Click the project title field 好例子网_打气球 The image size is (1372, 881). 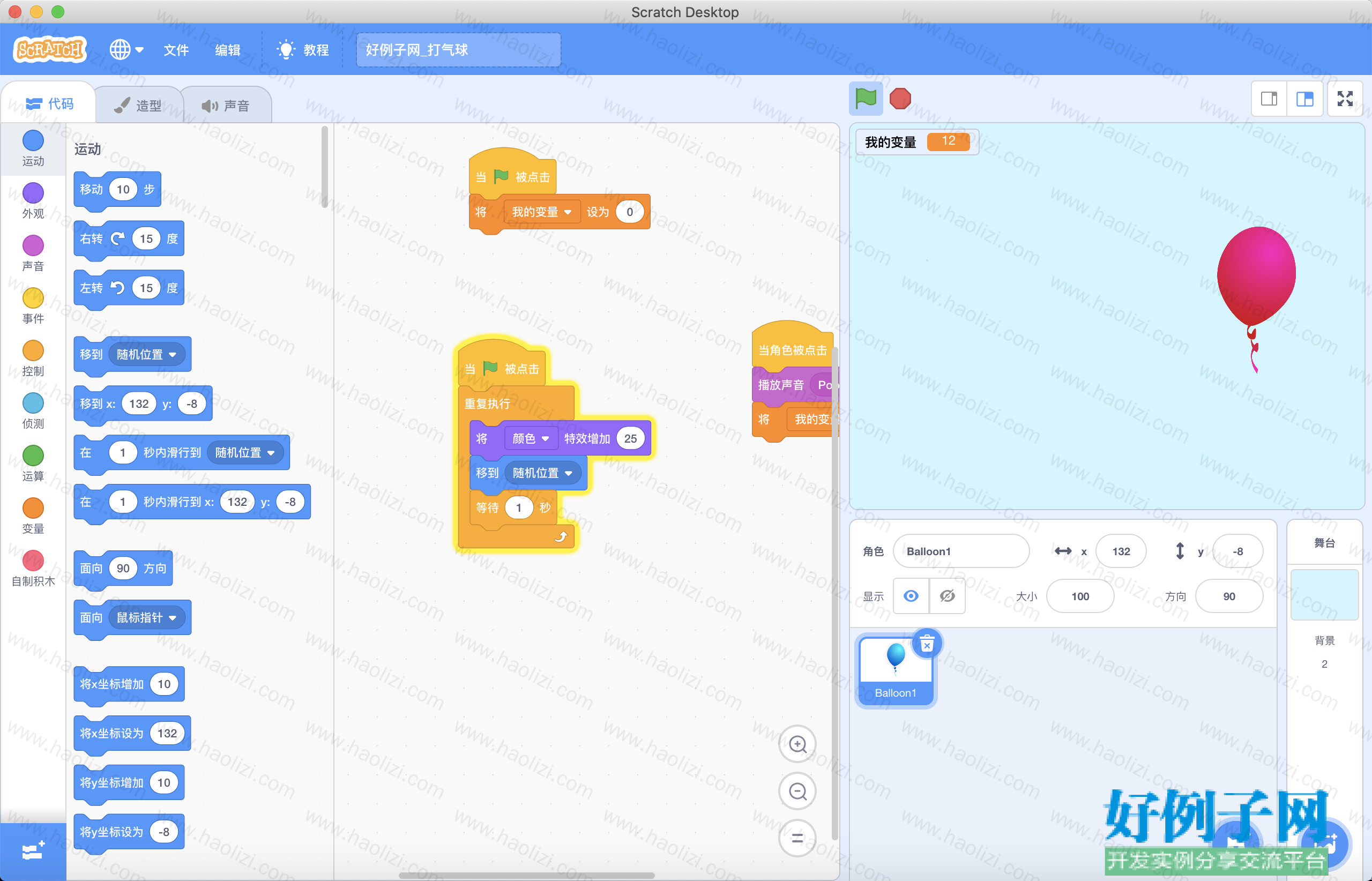(x=458, y=50)
